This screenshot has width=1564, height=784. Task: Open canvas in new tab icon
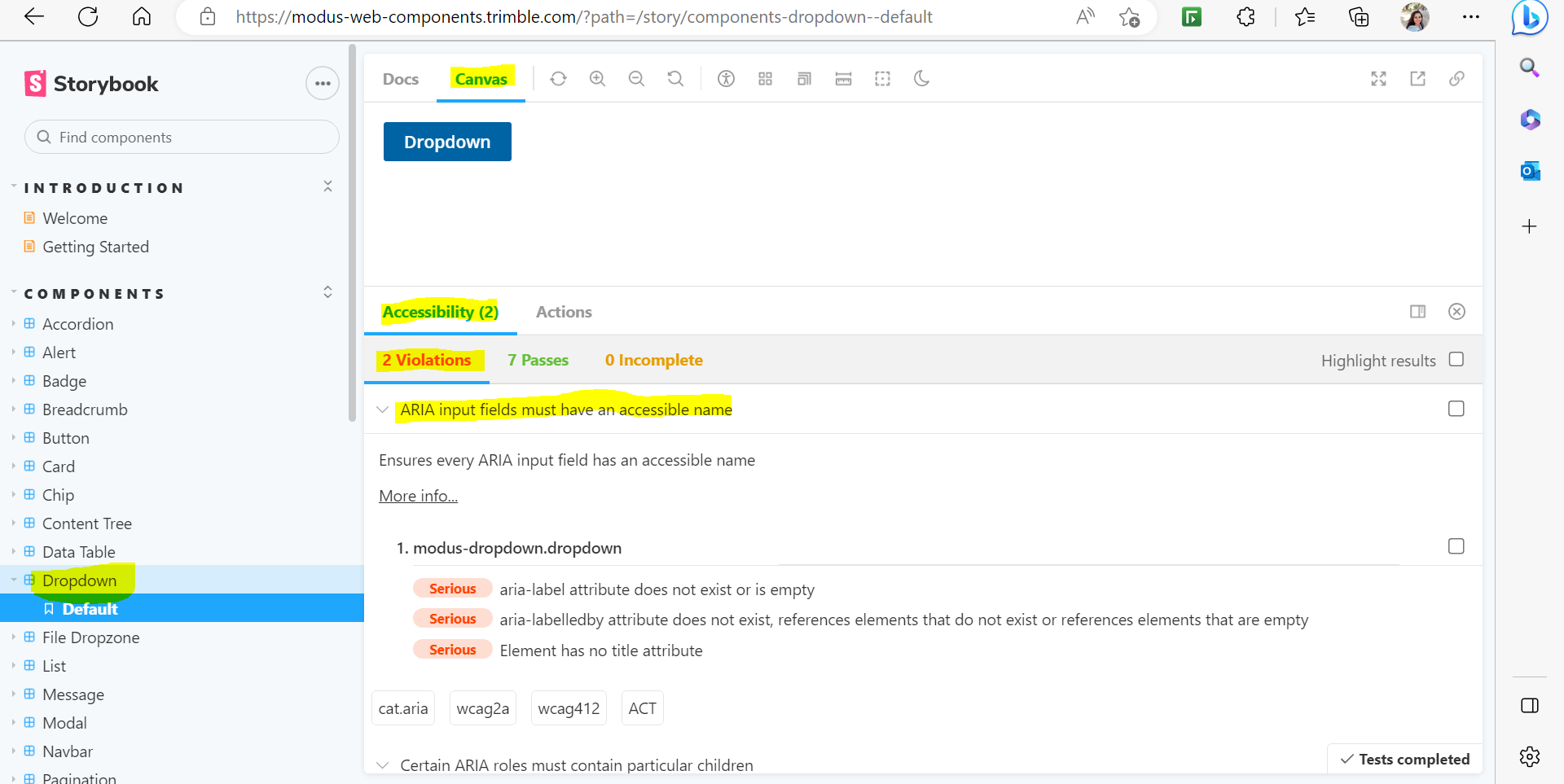[x=1418, y=78]
